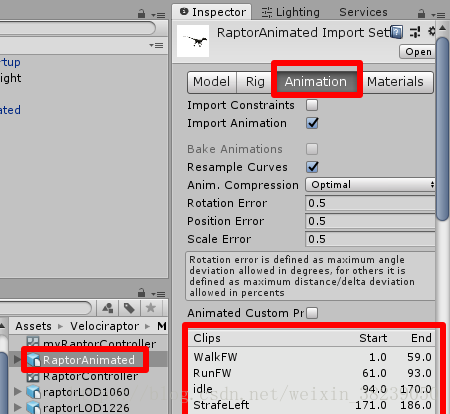Select the Animation import tab

316,82
